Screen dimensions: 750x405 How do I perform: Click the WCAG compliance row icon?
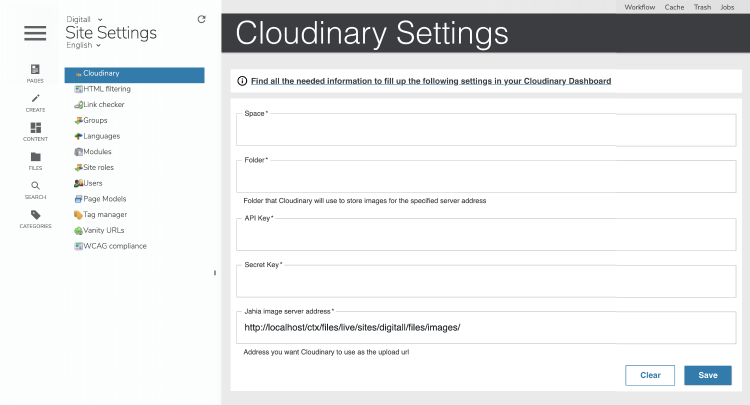click(x=78, y=246)
